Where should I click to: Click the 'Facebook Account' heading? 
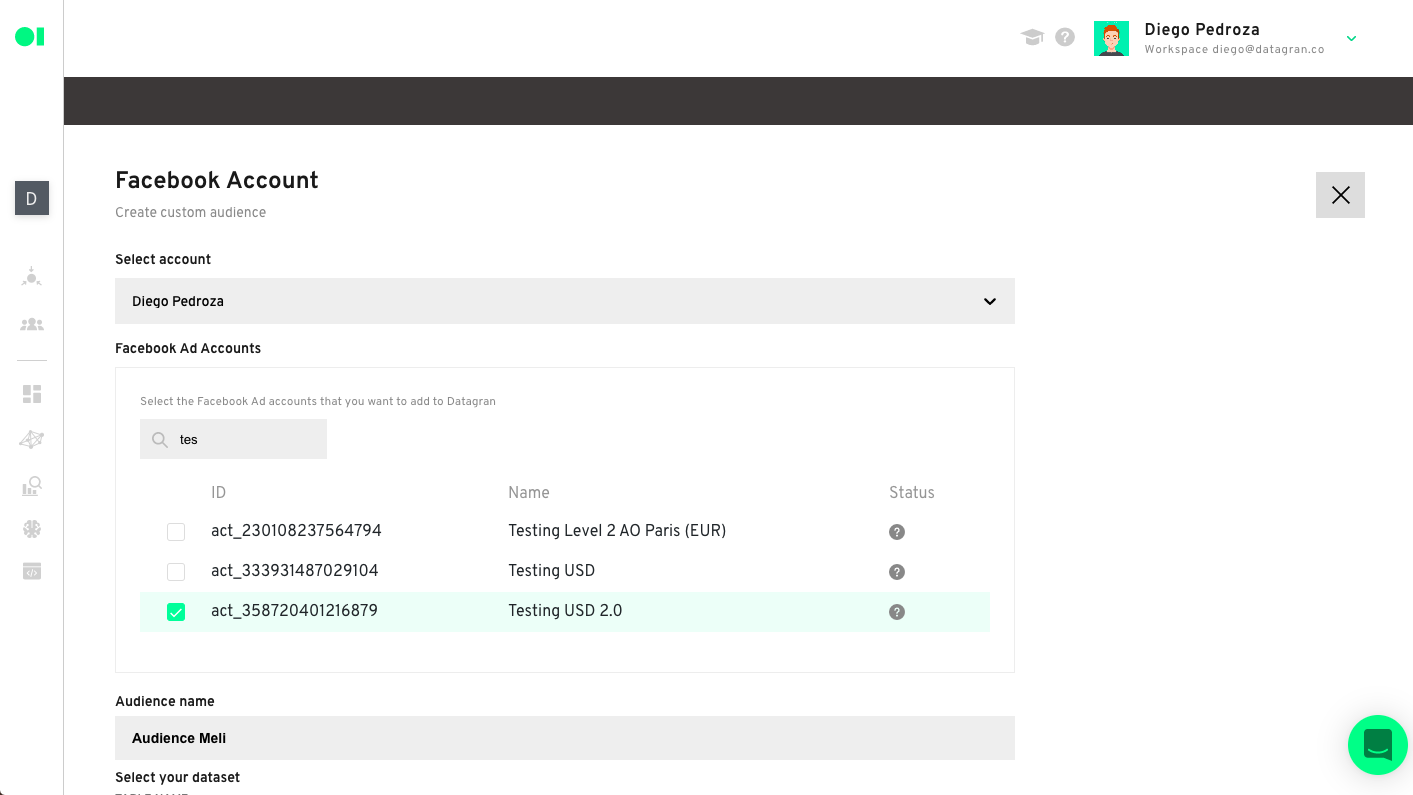[x=217, y=180]
